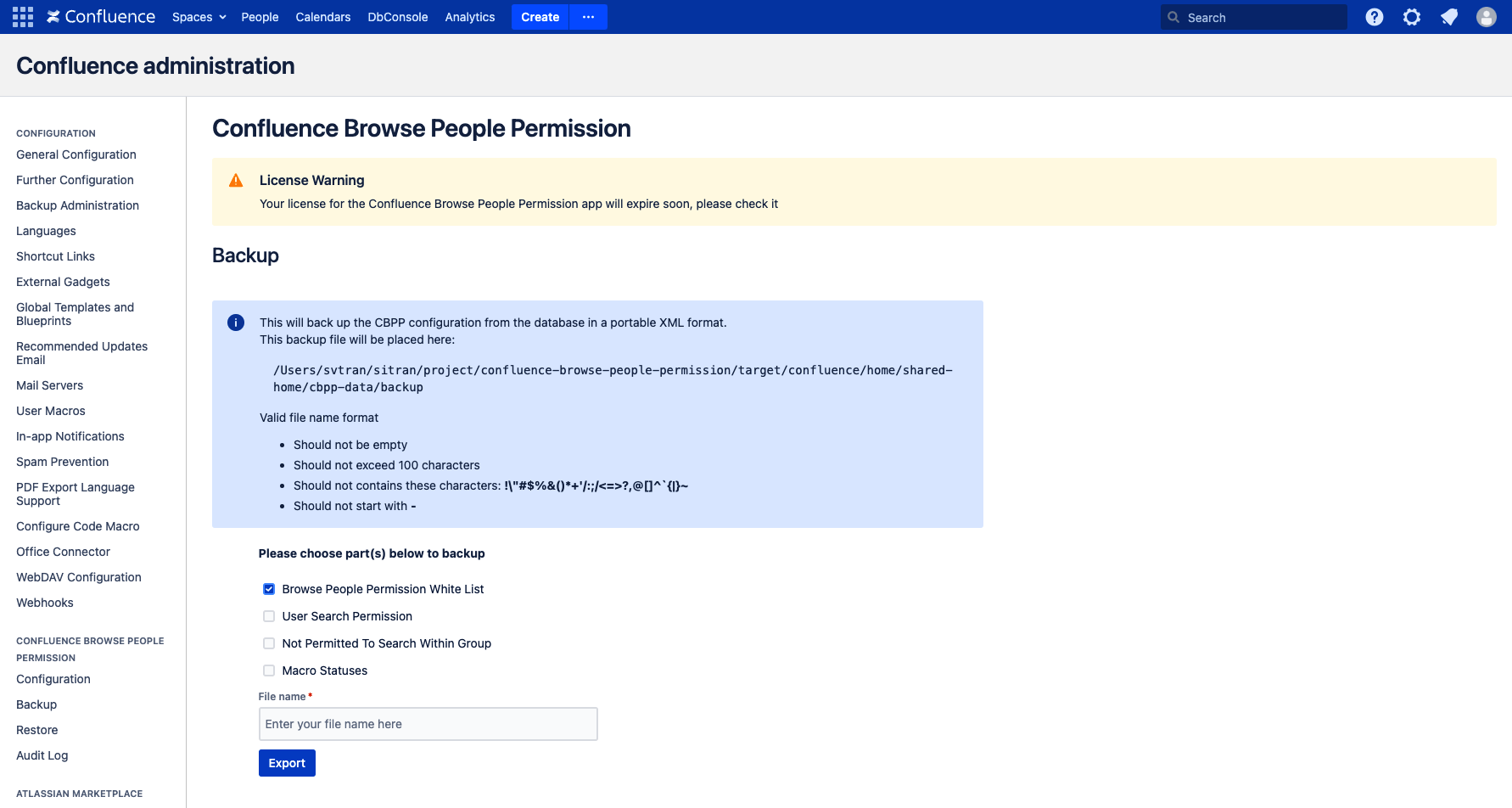The width and height of the screenshot is (1512, 808).
Task: Open the People menu item
Action: 260,17
